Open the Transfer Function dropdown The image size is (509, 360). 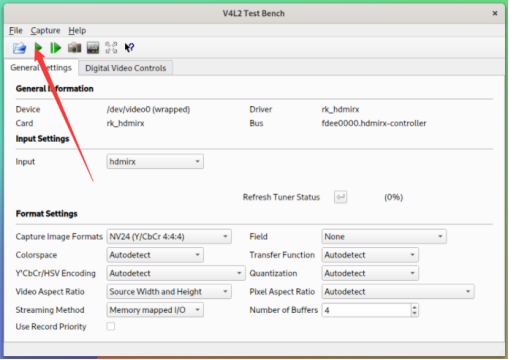coord(370,255)
